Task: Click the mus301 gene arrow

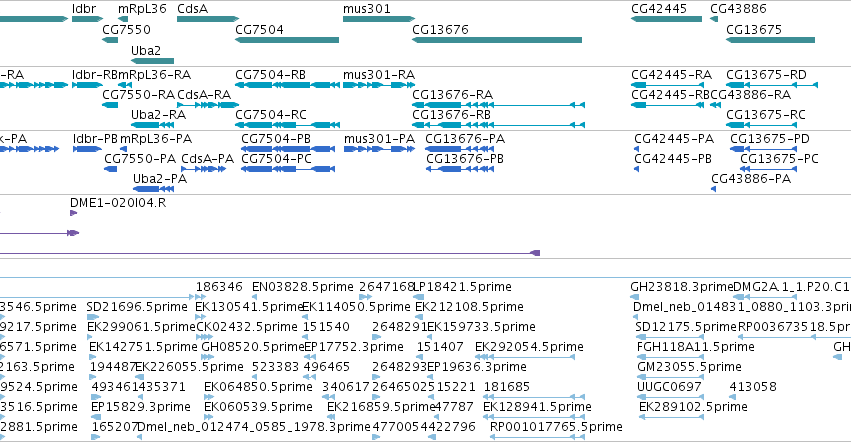Action: tap(379, 19)
